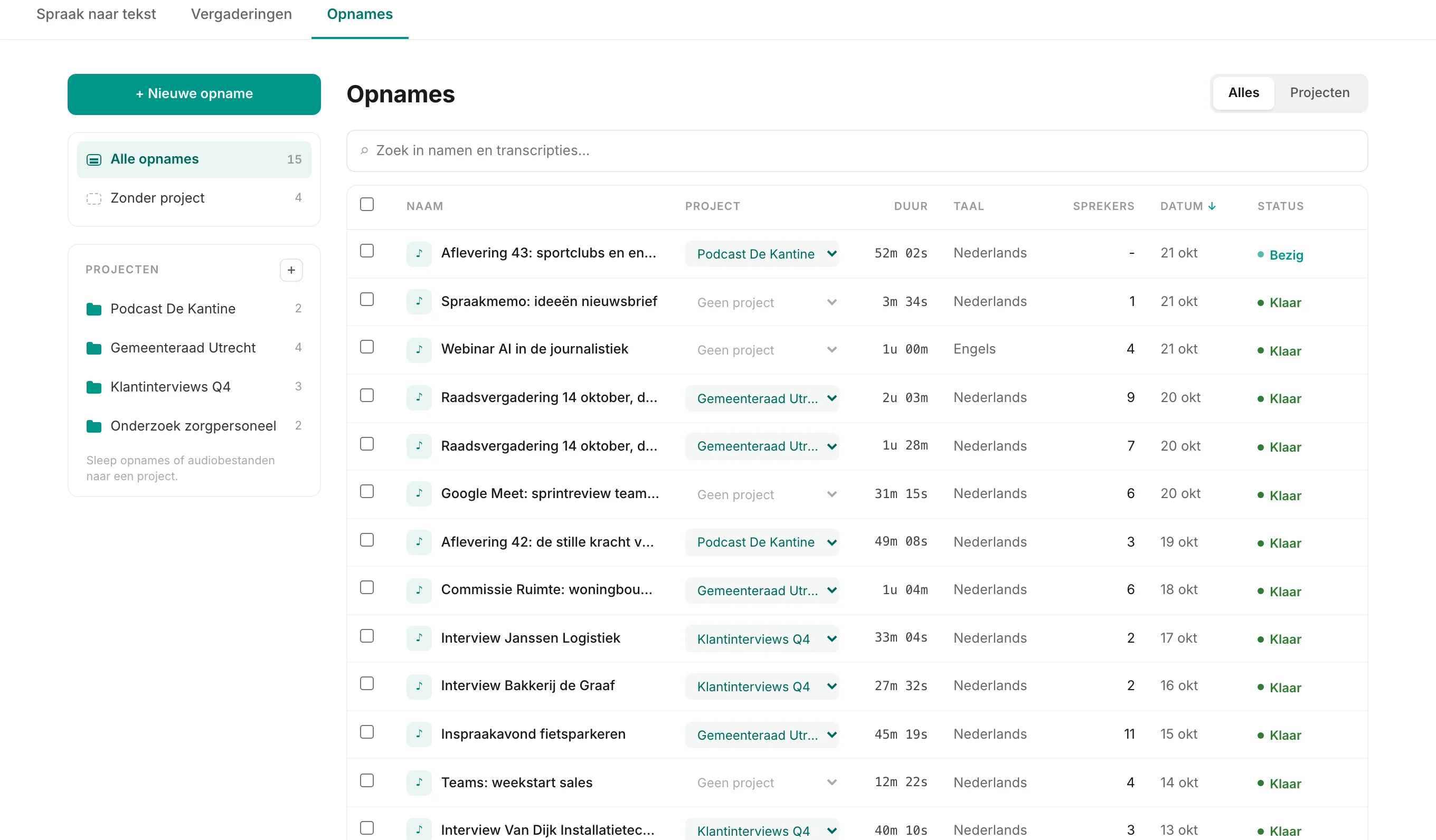Open the Inspraakavond fietsparkeren recording name
The image size is (1436, 840).
point(533,734)
